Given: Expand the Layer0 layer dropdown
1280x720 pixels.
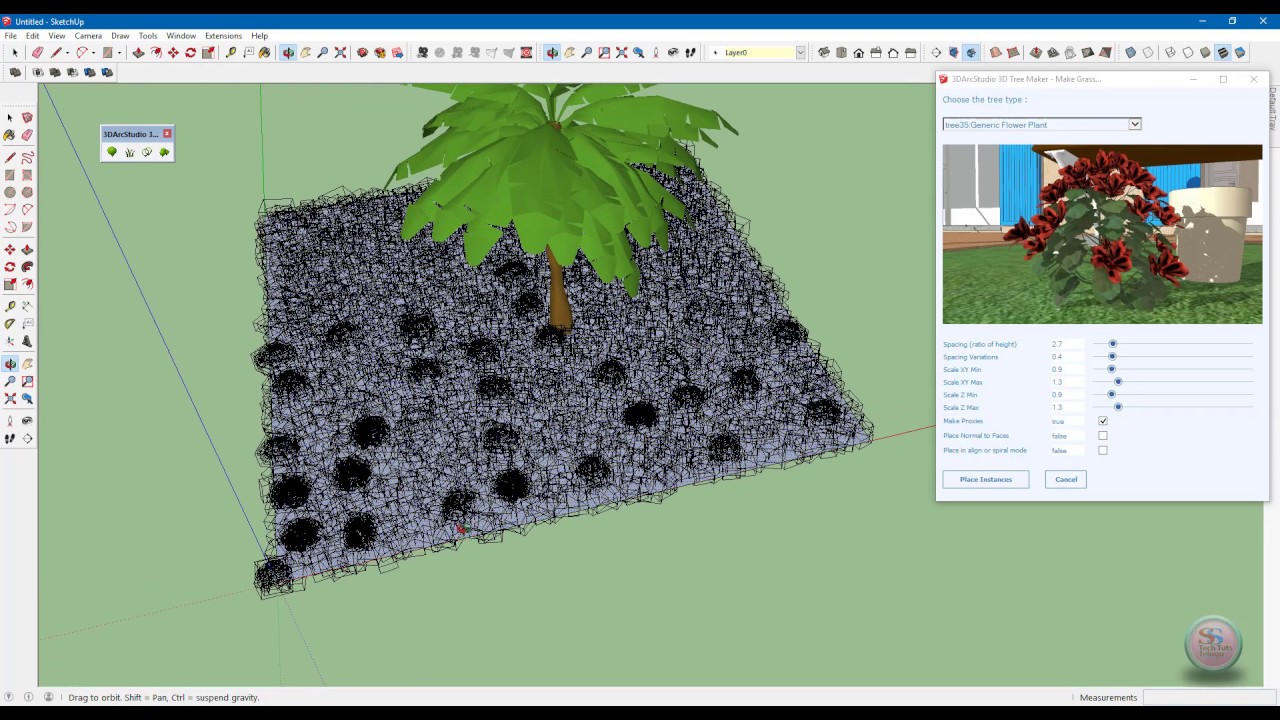Looking at the screenshot, I should pos(801,52).
